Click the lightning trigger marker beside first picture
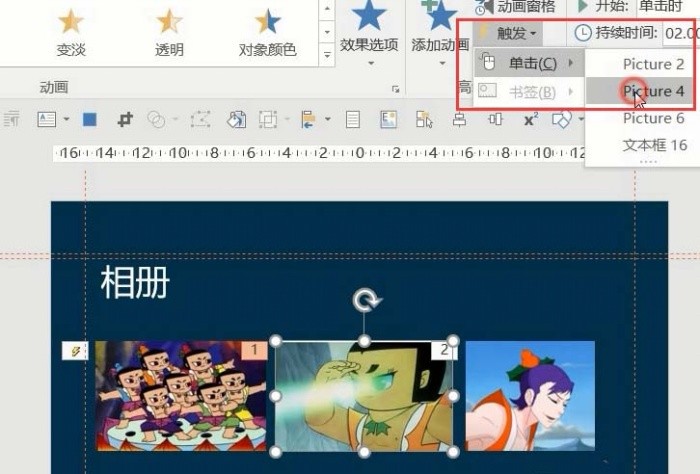This screenshot has height=474, width=700. pyautogui.click(x=75, y=351)
